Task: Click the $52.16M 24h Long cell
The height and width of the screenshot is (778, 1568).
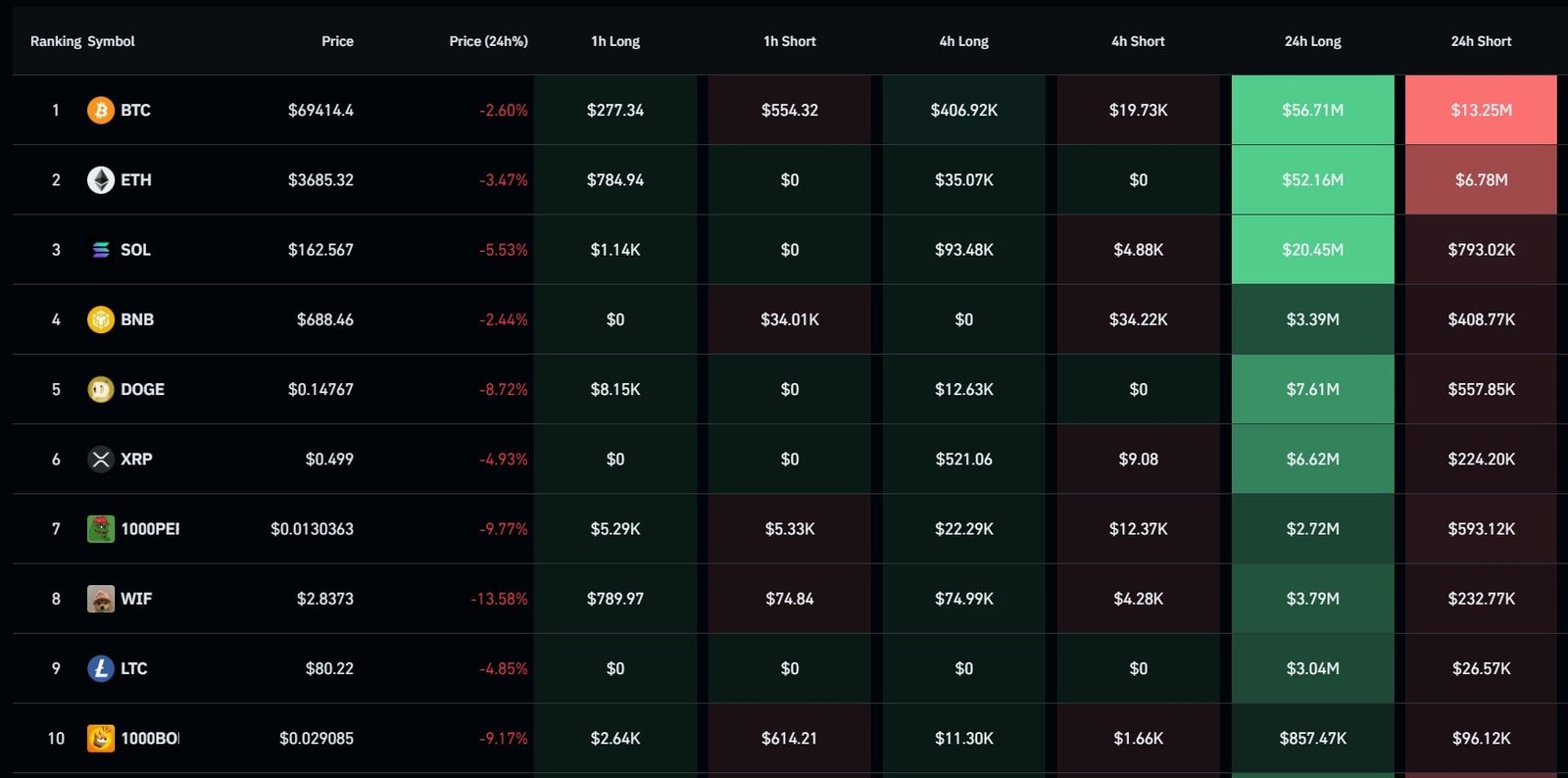Action: tap(1313, 179)
